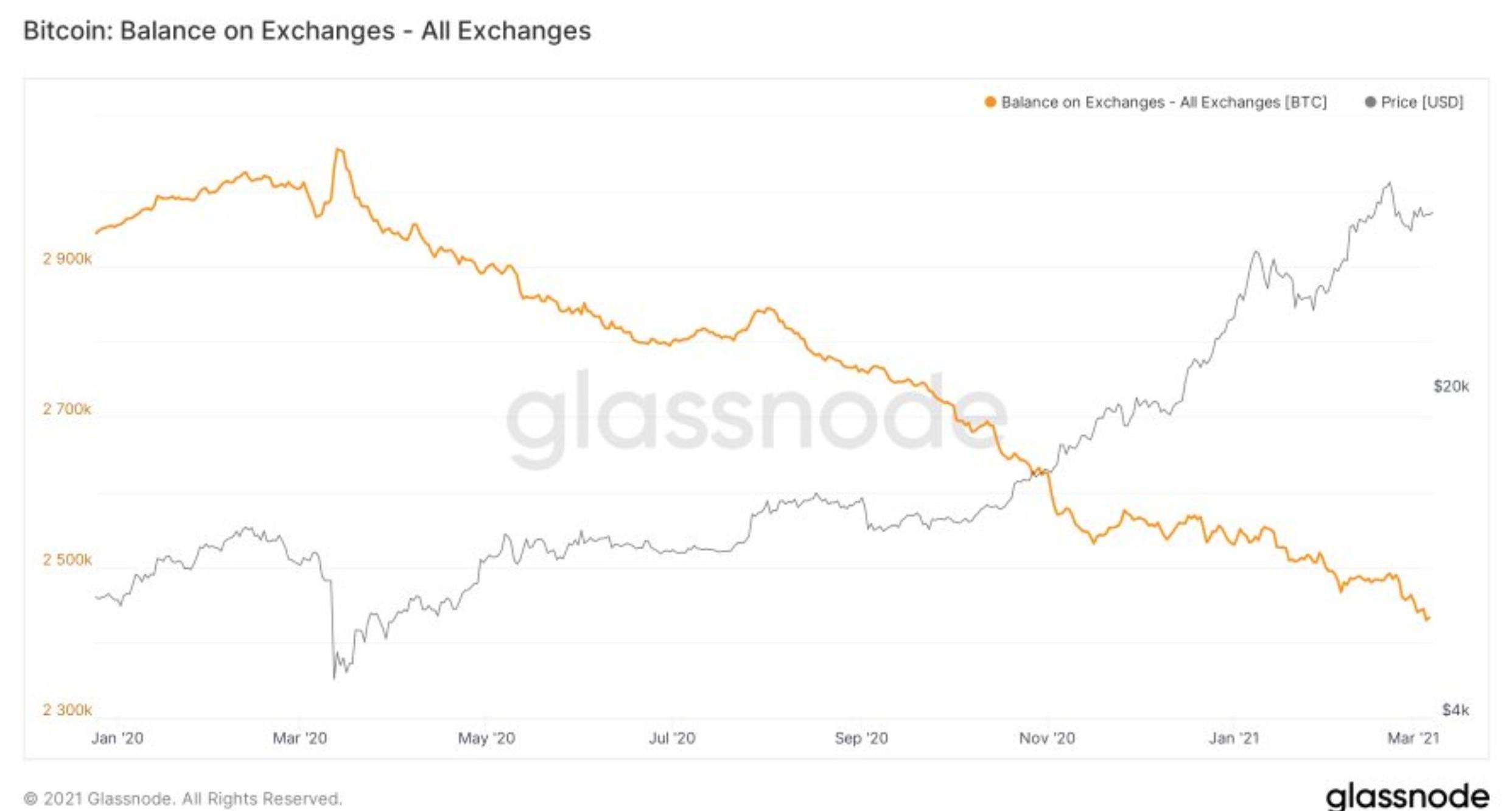The image size is (1512, 811).
Task: Select the Sep '20 date label
Action: [861, 738]
